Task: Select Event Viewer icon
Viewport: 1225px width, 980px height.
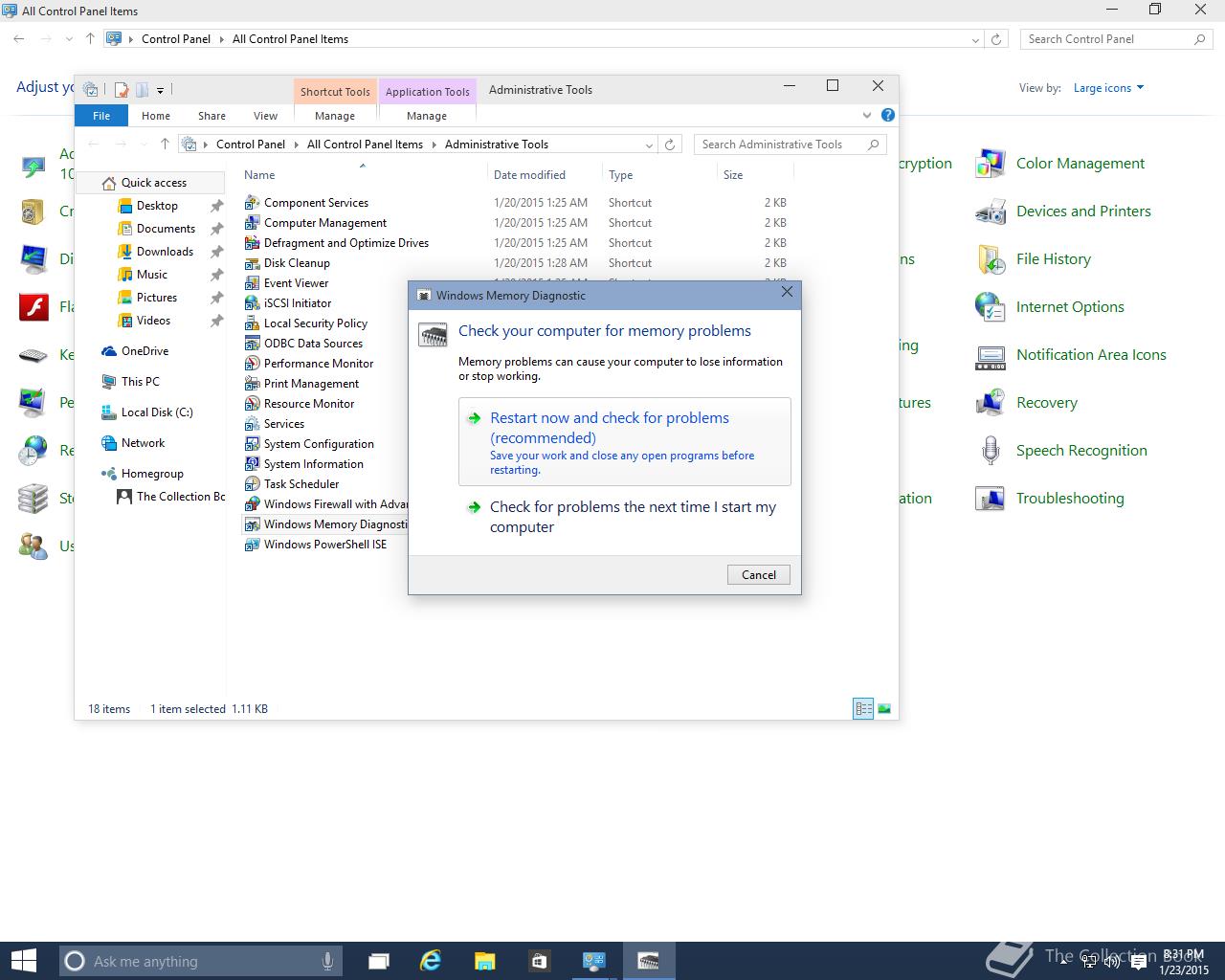Action: 252,283
